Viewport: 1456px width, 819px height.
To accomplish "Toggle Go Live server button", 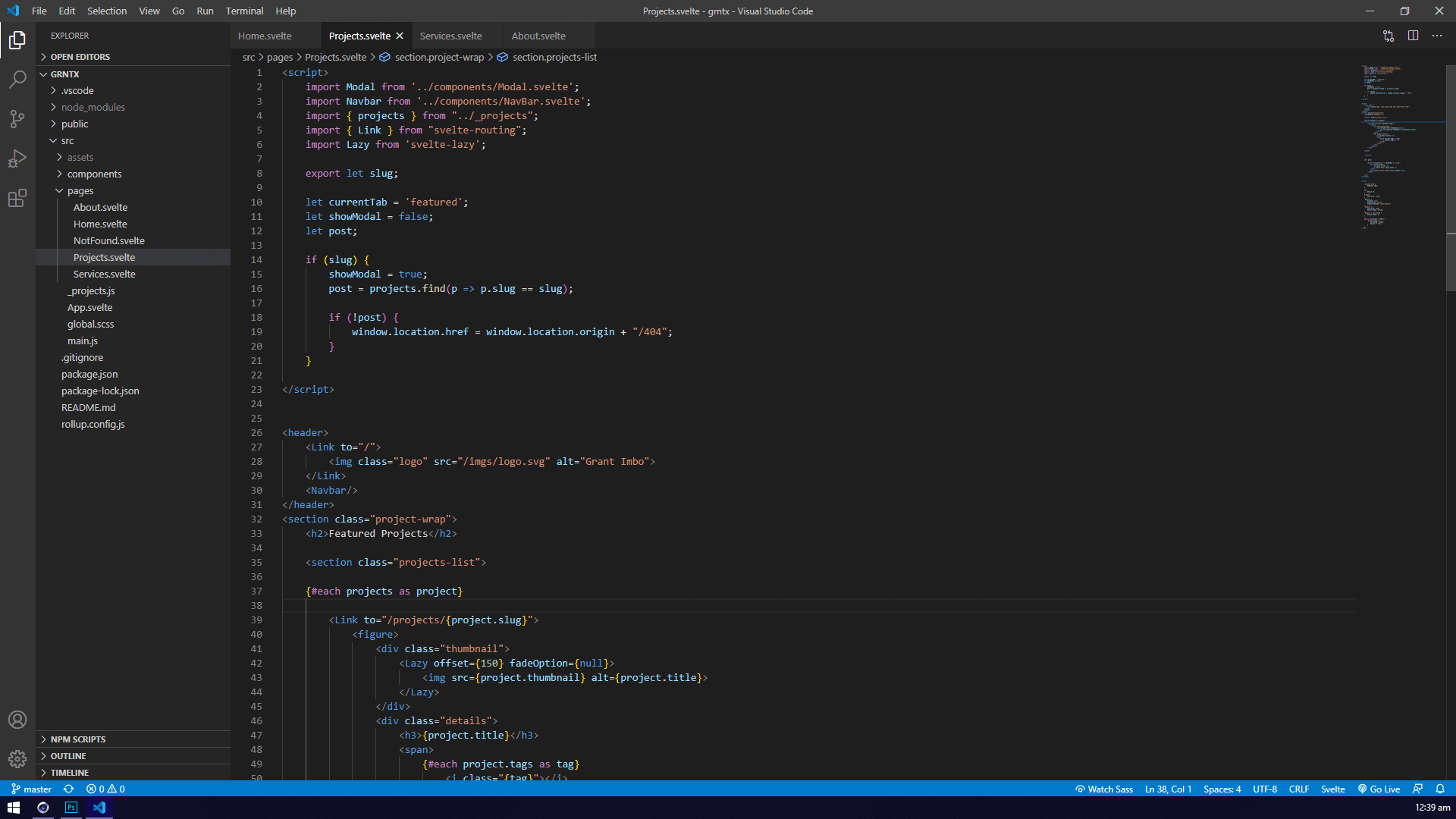I will coord(1379,789).
